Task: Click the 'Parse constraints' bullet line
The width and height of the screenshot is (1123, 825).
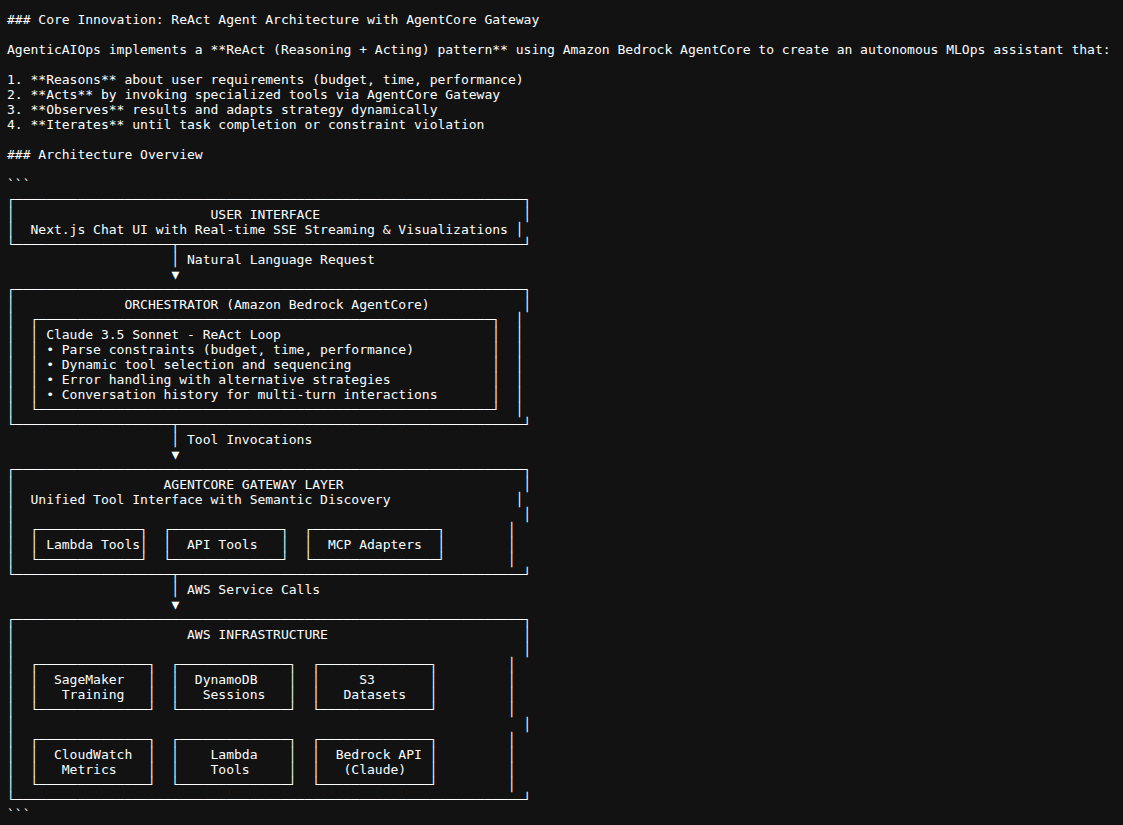Action: pyautogui.click(x=230, y=350)
